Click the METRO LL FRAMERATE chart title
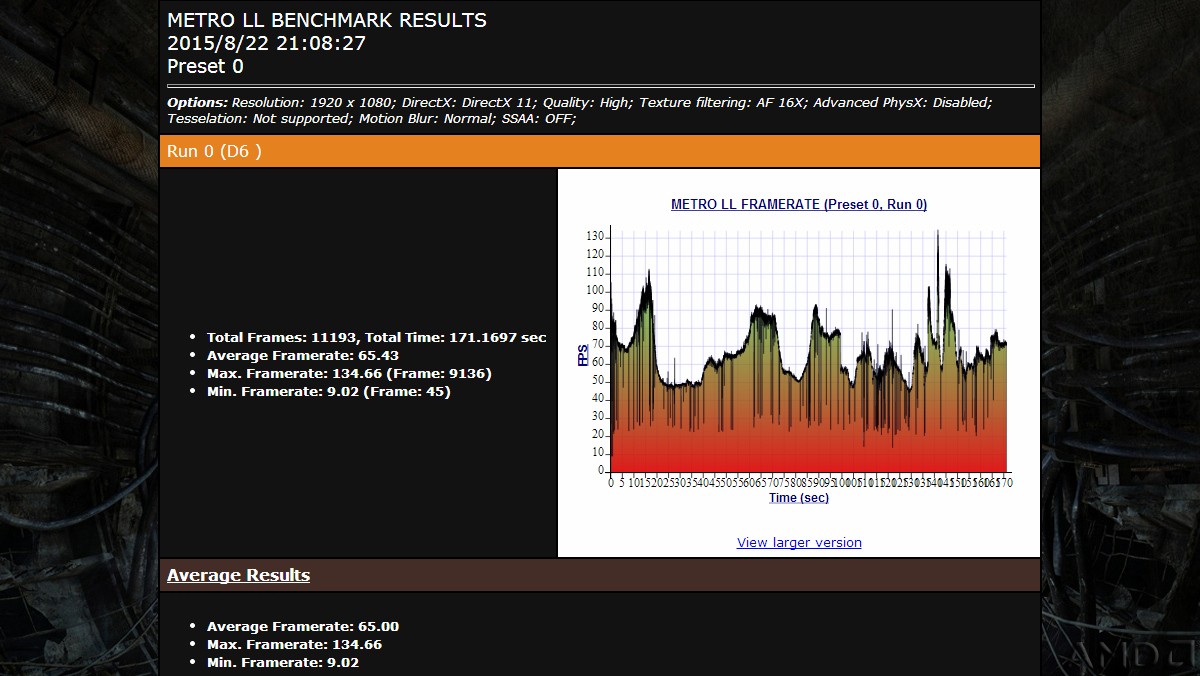 799,204
